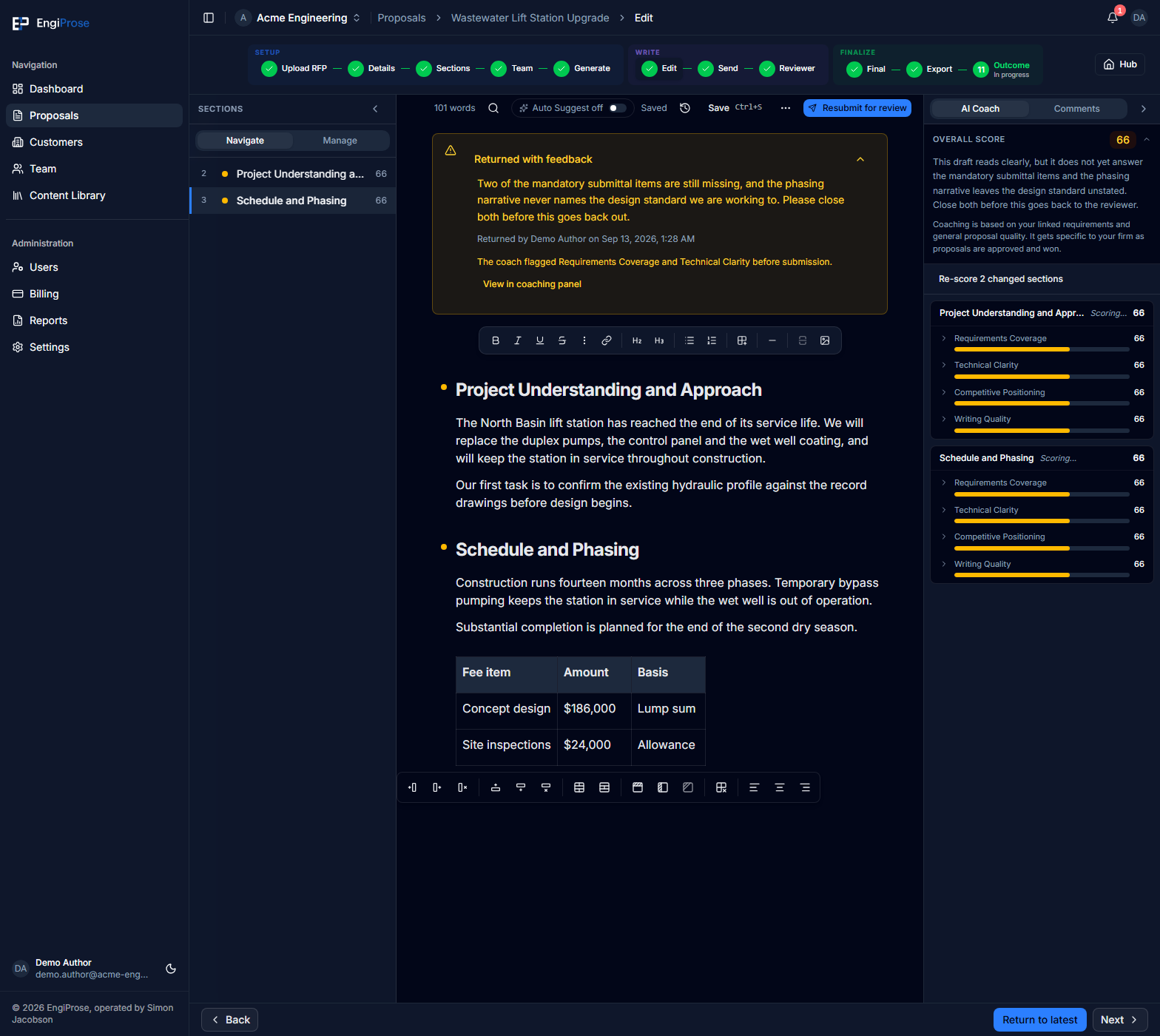1160x1036 pixels.
Task: Insert an image in the editor
Action: pyautogui.click(x=825, y=340)
